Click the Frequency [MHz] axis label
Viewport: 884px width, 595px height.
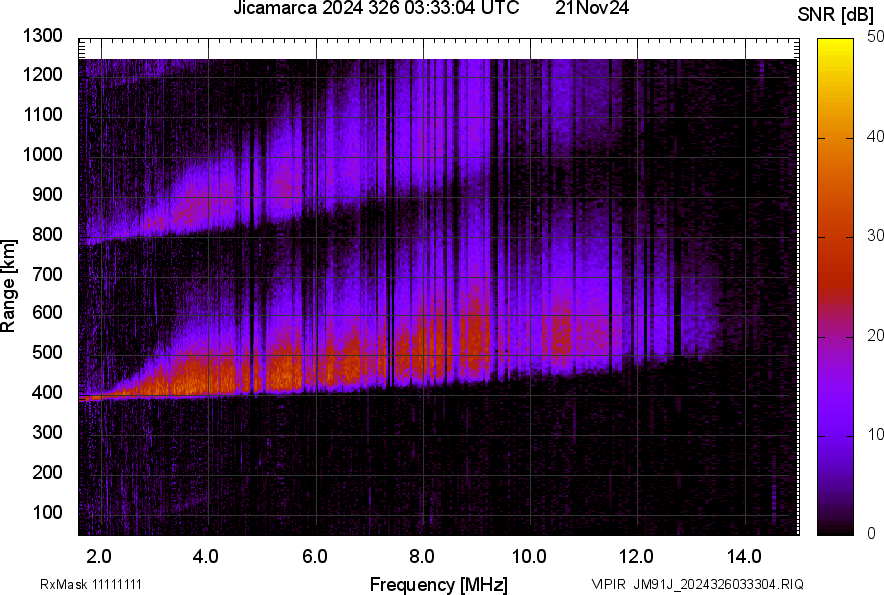[x=438, y=584]
